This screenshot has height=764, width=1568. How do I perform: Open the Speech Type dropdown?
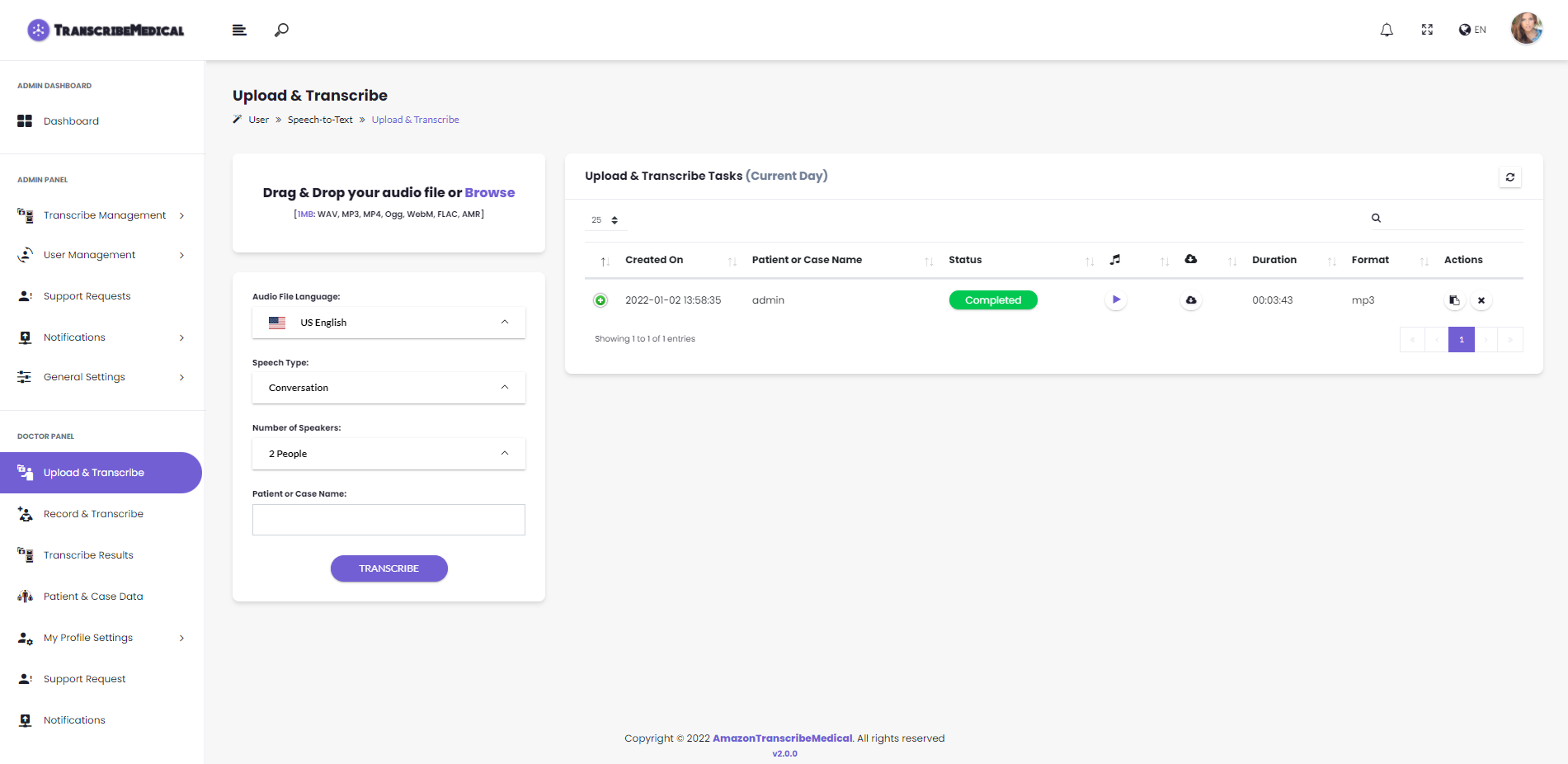(388, 388)
